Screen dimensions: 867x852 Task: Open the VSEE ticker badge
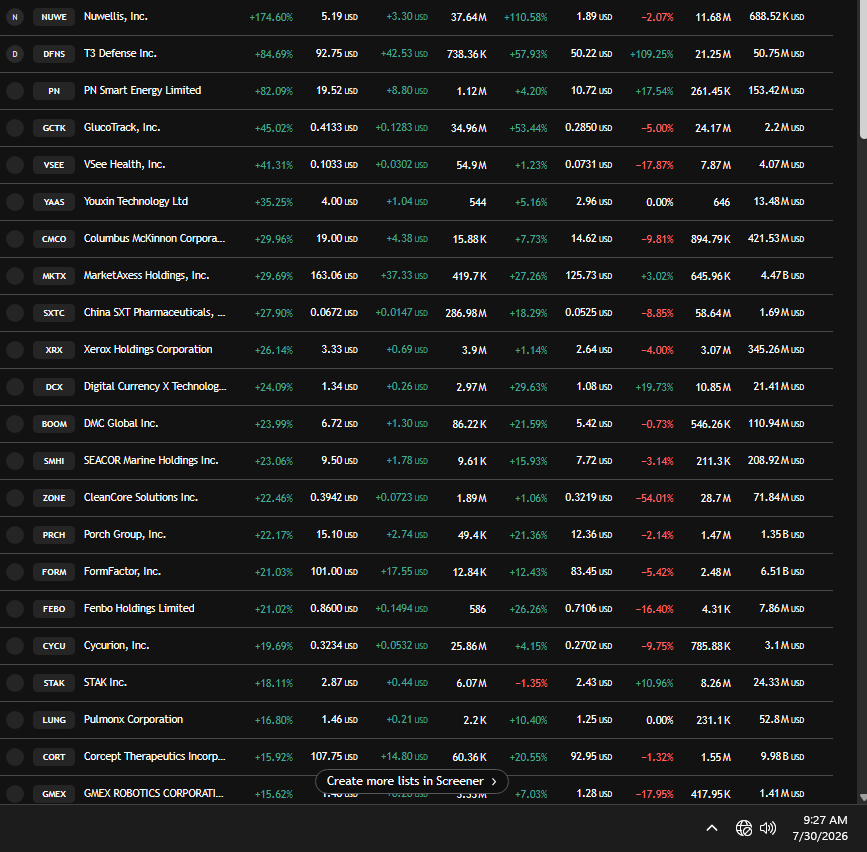tap(54, 165)
